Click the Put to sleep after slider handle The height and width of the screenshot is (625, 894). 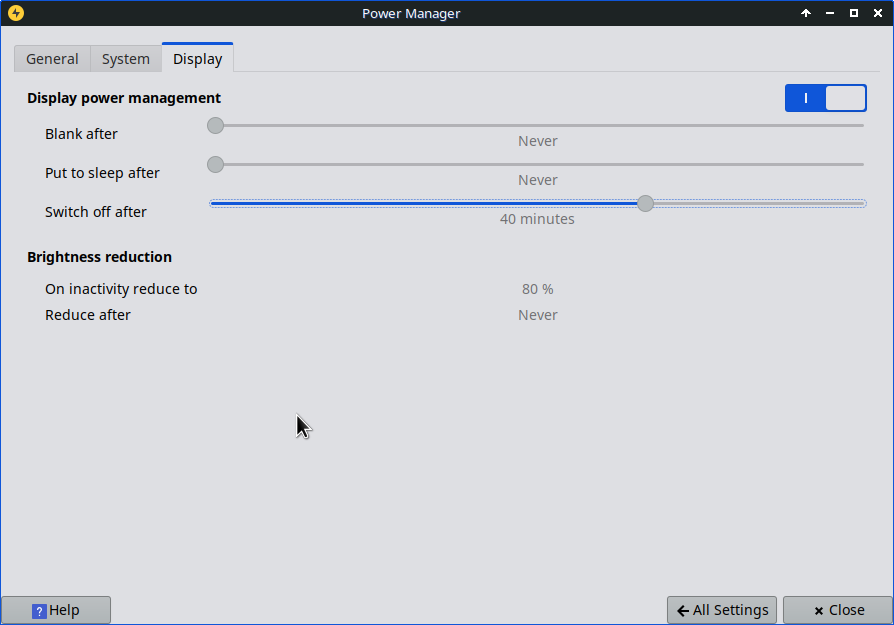pos(215,164)
